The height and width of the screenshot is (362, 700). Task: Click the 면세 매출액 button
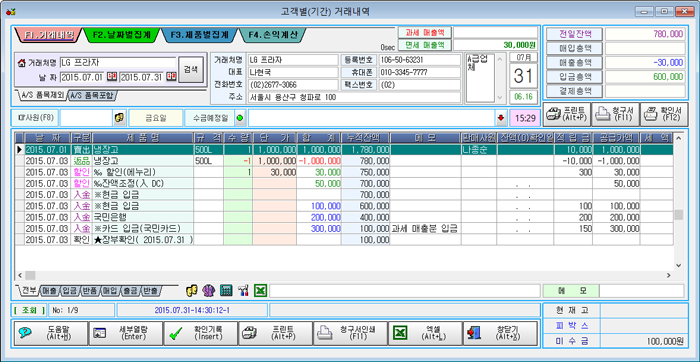pos(425,45)
